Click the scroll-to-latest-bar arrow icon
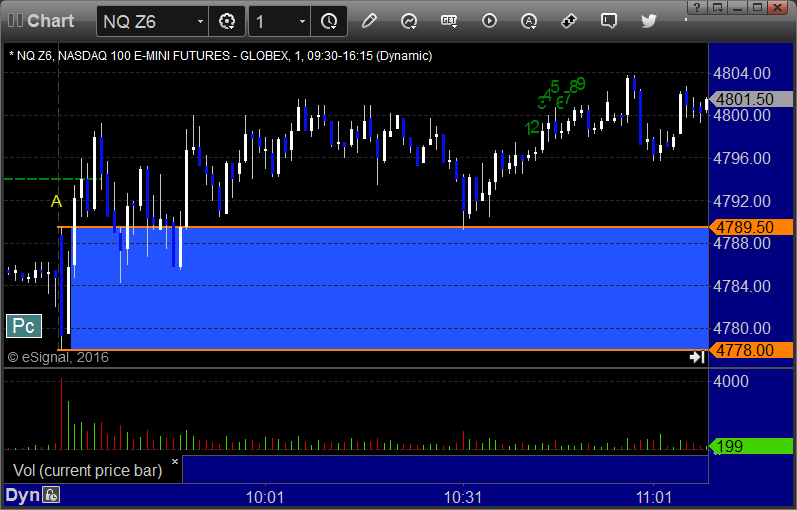Image resolution: width=797 pixels, height=510 pixels. click(x=697, y=357)
